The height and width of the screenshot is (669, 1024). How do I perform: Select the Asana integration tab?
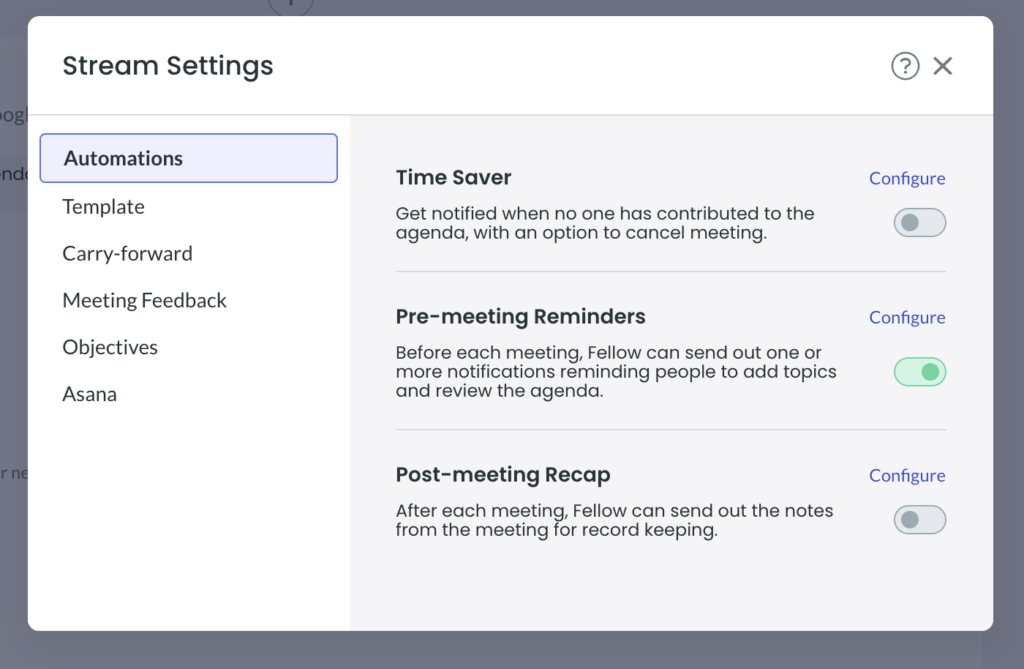click(x=90, y=395)
